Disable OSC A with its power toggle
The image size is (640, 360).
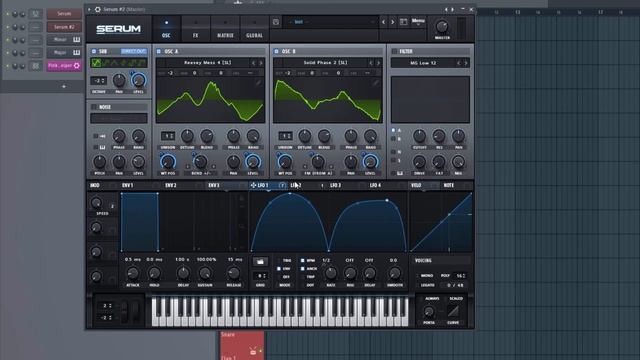[158, 51]
